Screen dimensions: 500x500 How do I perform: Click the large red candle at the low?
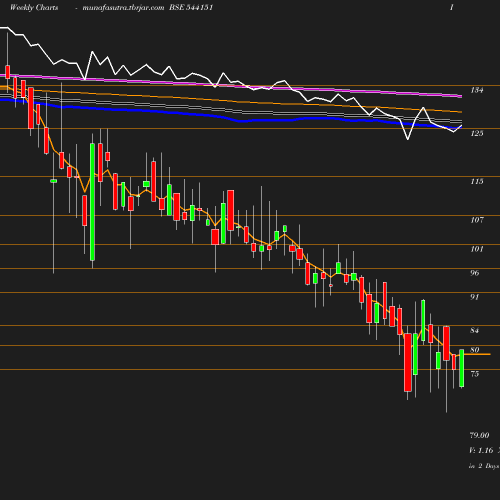408,362
